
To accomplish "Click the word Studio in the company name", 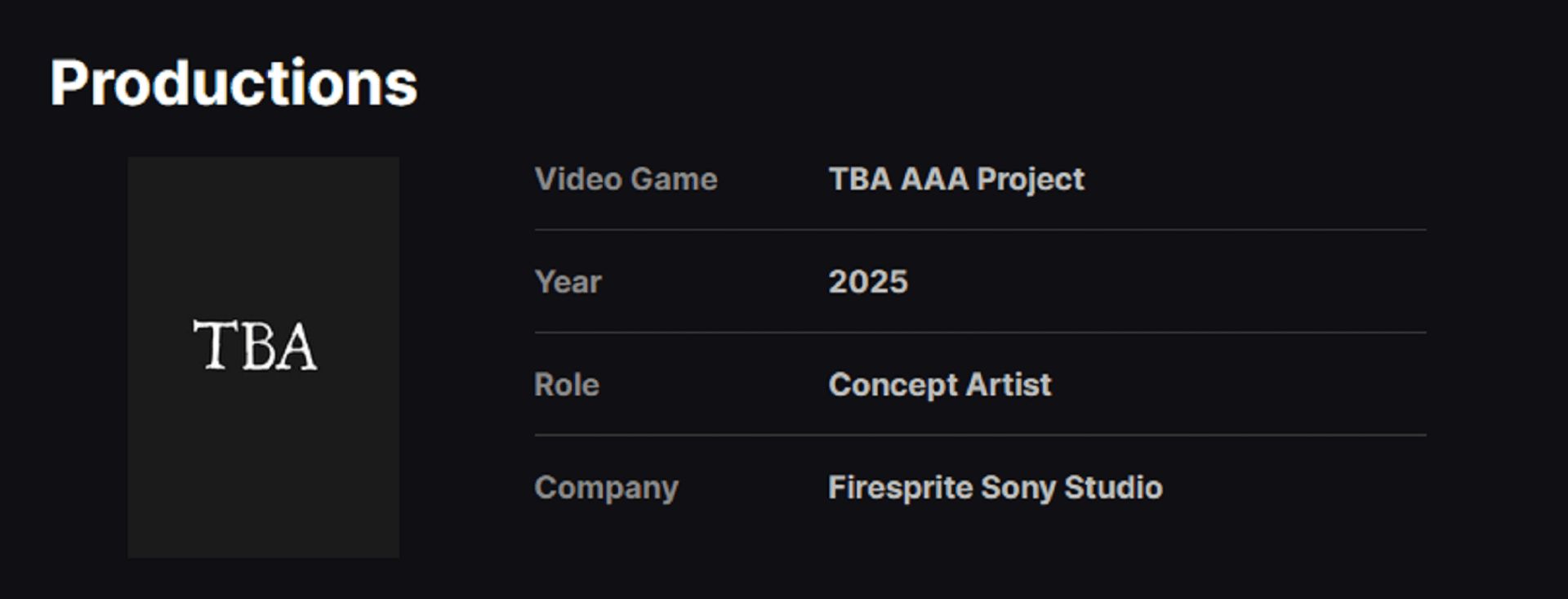I will tap(1113, 487).
